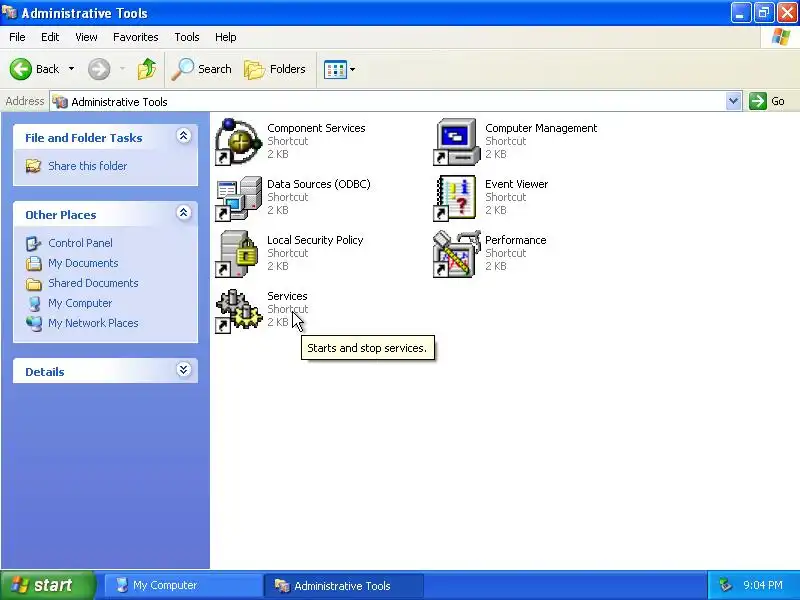The height and width of the screenshot is (600, 800).
Task: Collapse the Other Places panel
Action: coord(184,213)
